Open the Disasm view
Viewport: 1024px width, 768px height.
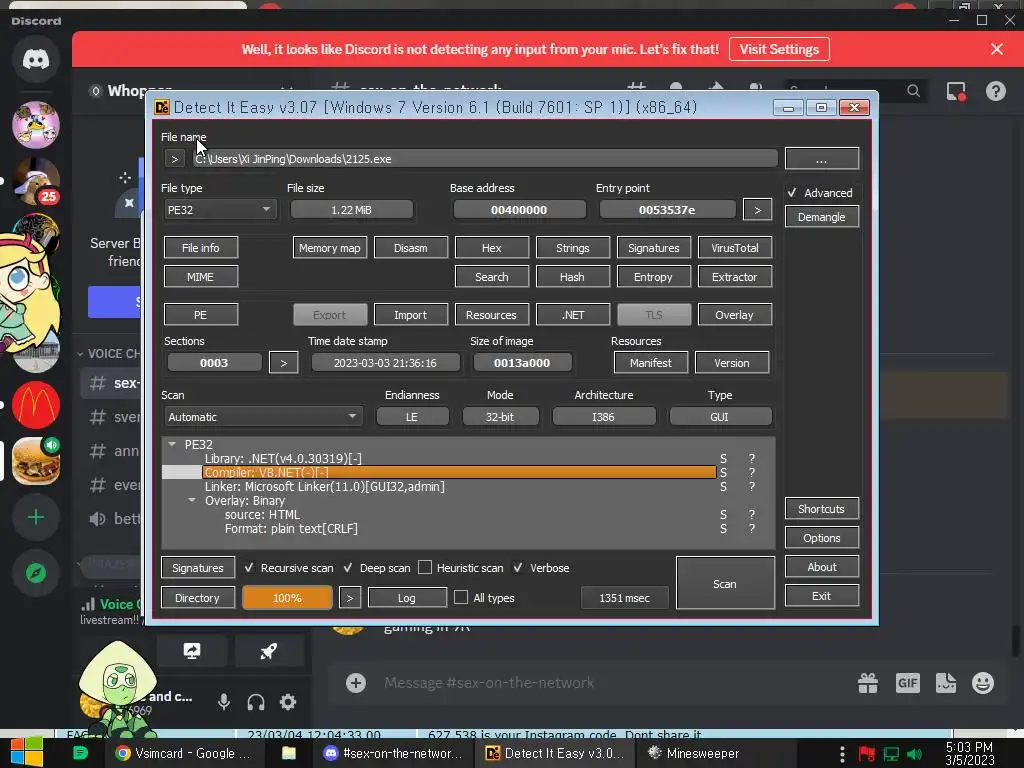point(411,248)
